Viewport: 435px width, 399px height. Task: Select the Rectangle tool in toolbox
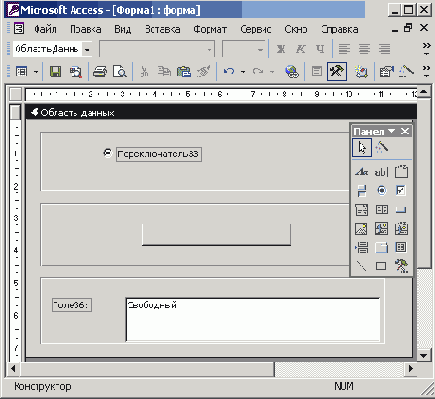pyautogui.click(x=381, y=266)
